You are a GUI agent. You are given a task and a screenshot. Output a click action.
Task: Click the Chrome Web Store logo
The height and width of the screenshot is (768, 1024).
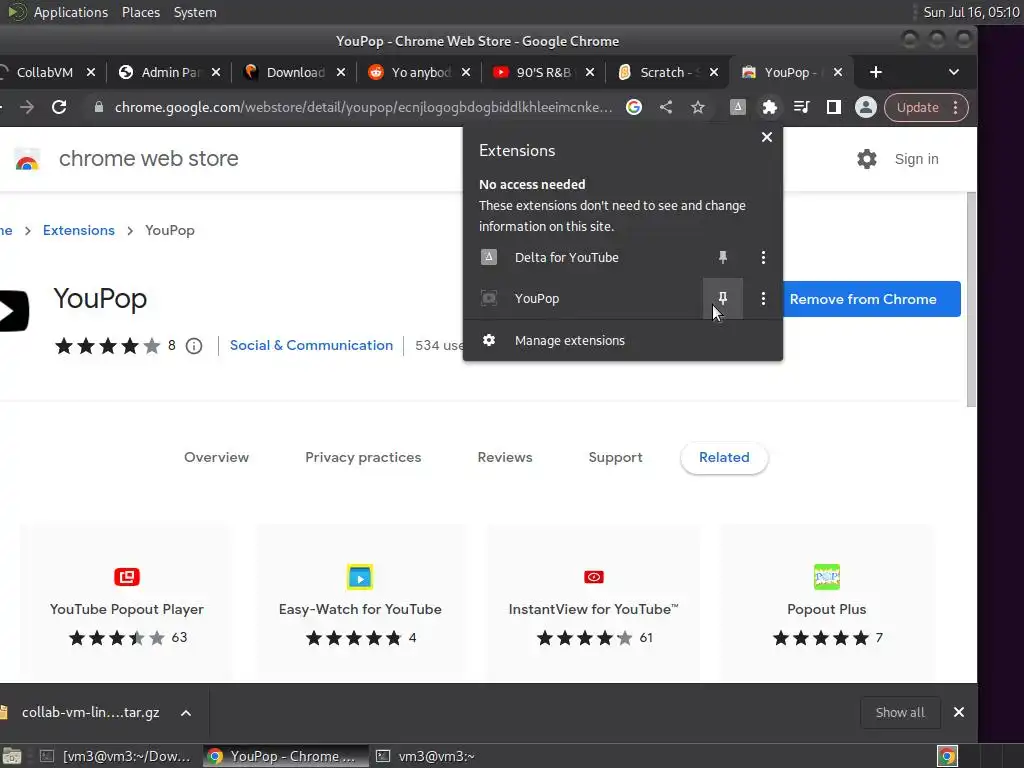pos(27,159)
